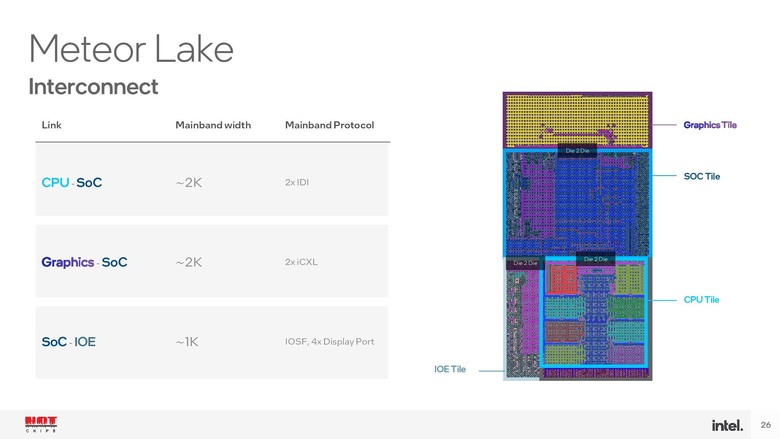Click the SOC Tile label

pos(701,176)
